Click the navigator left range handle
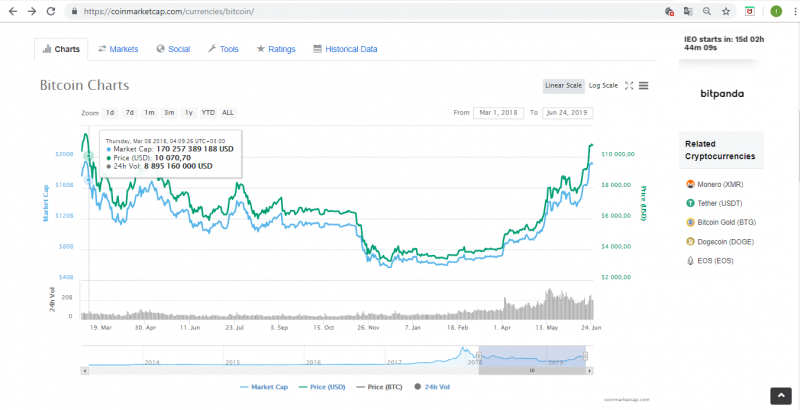This screenshot has width=800, height=410. 479,356
